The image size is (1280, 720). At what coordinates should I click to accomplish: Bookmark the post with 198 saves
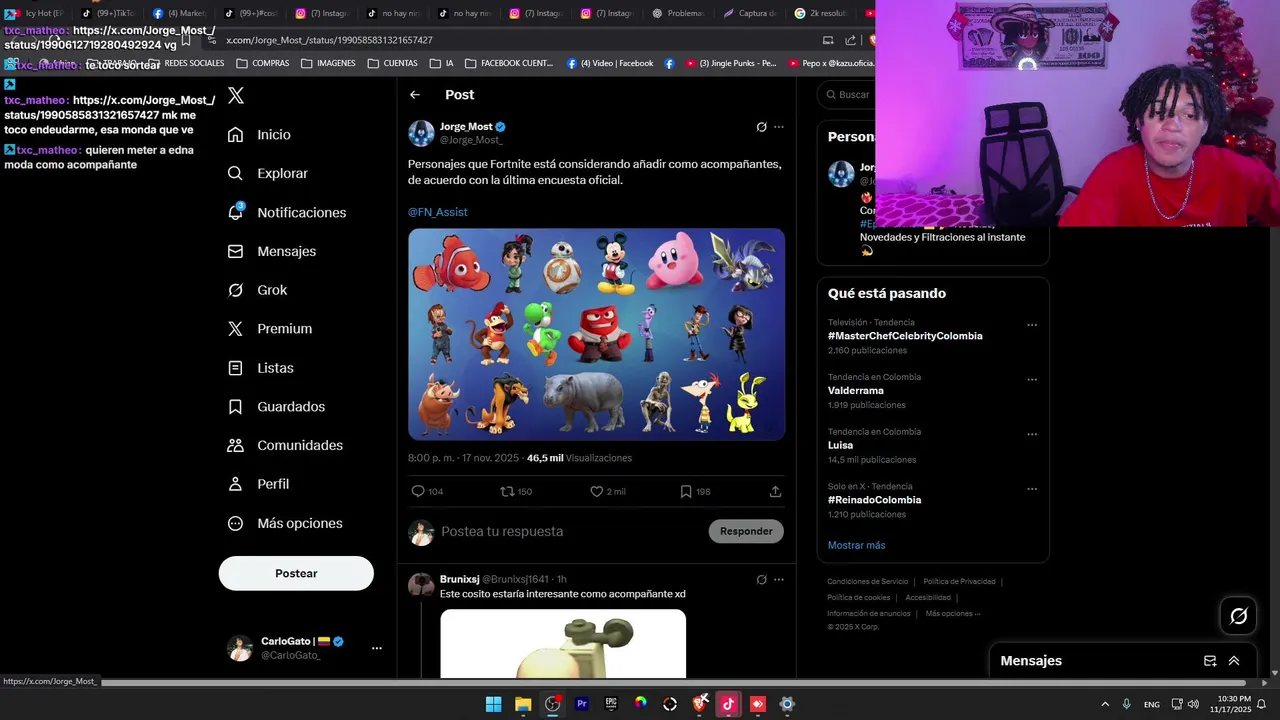point(686,491)
